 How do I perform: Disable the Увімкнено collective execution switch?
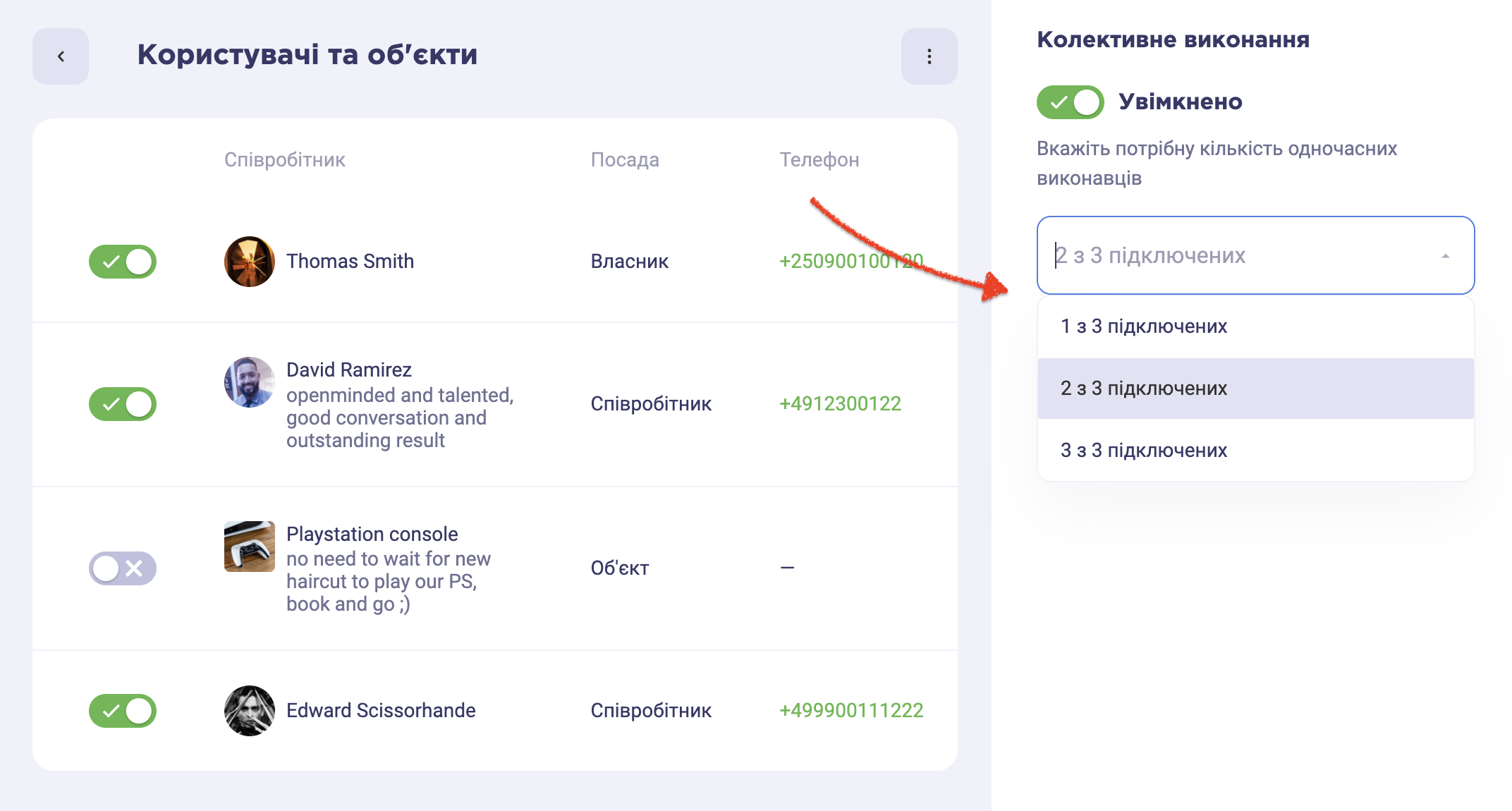pos(1071,102)
